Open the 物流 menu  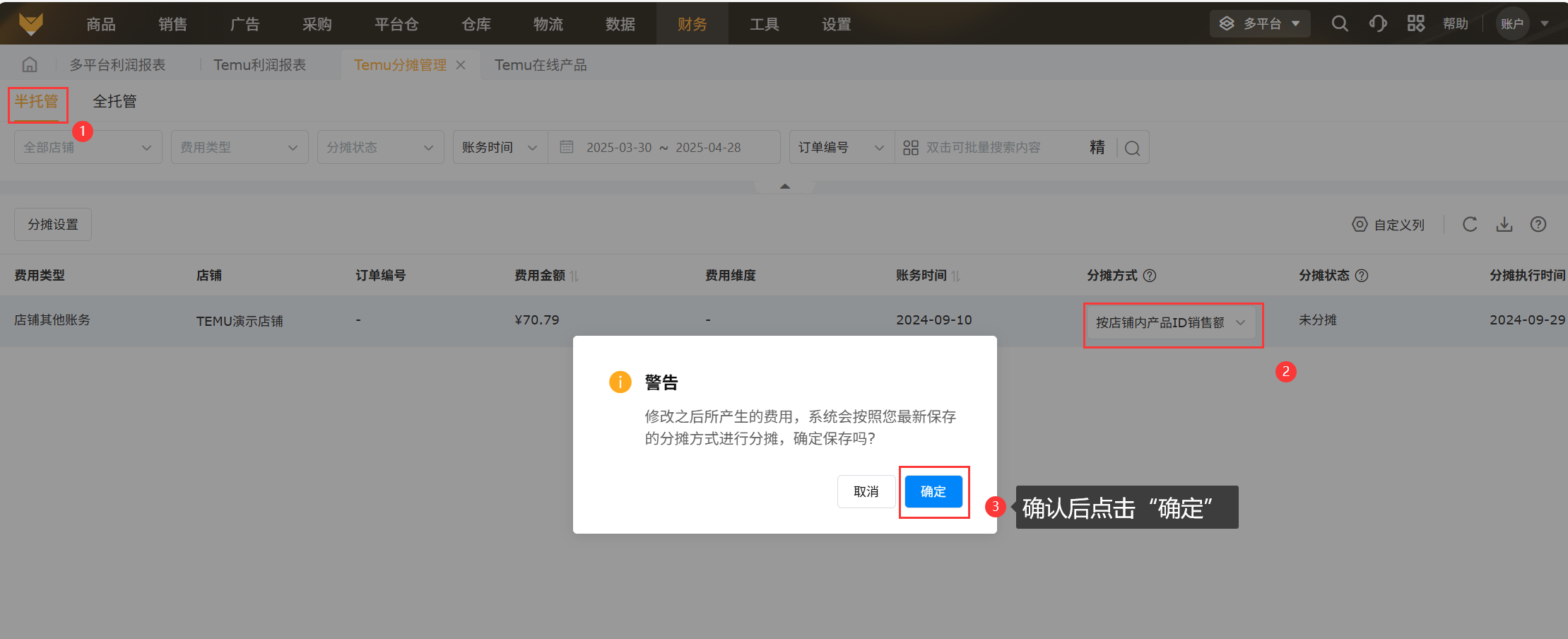click(548, 24)
